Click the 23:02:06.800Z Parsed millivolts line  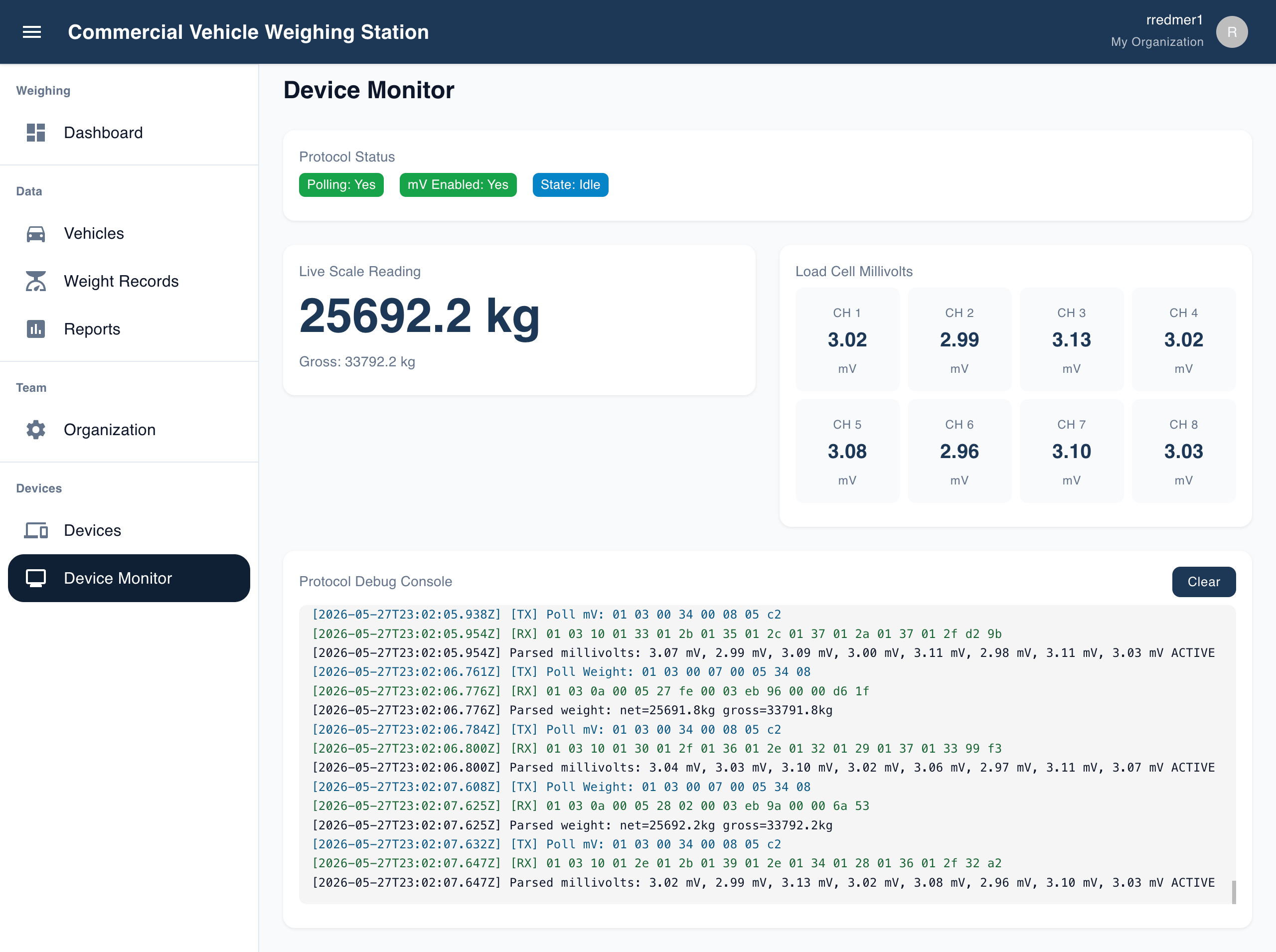[763, 768]
